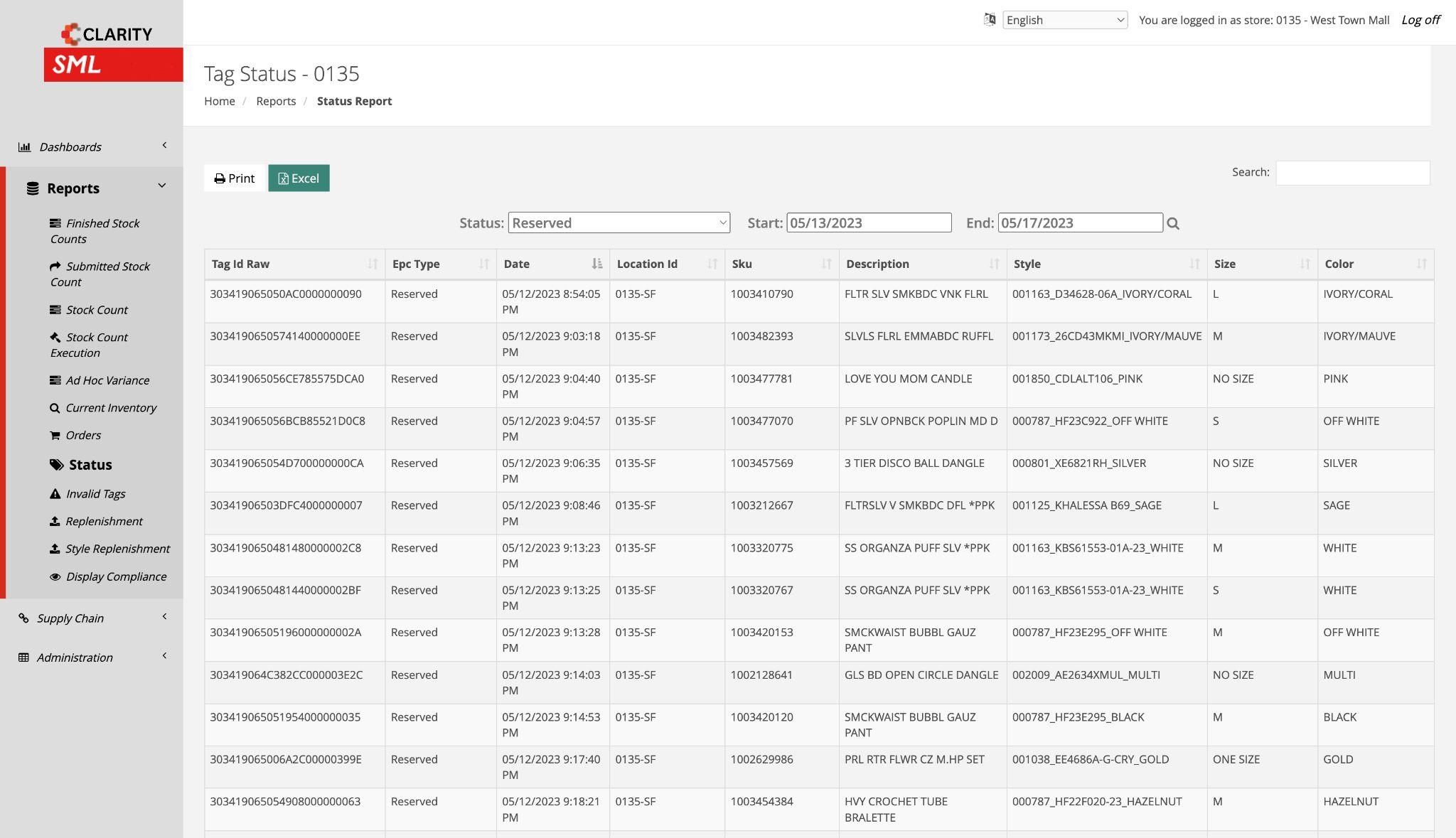Click the Search input field

pyautogui.click(x=1352, y=173)
